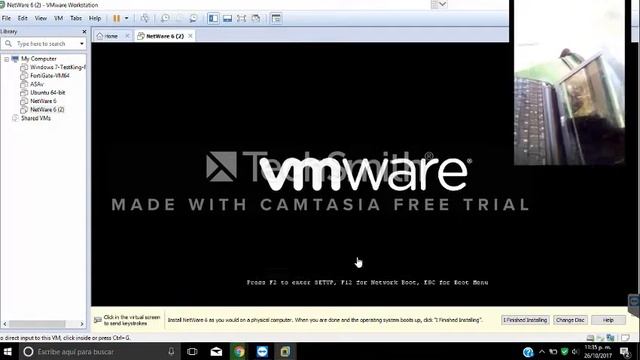Select My Computer in the library
640x360 pixels.
pos(39,59)
